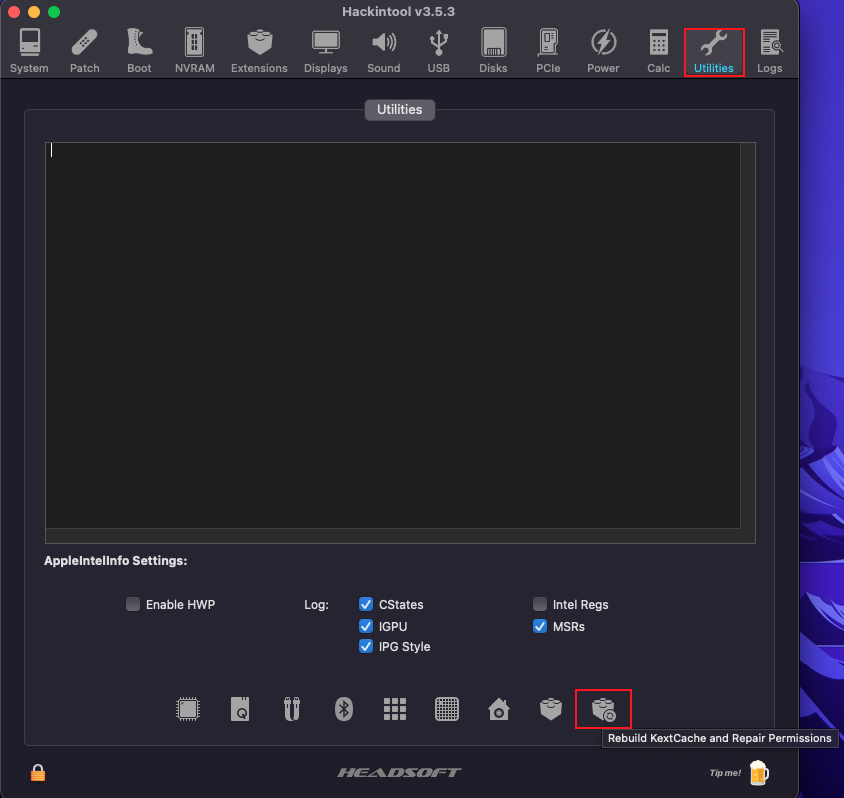844x798 pixels.
Task: Click the plain Lego brick icon at bottom
Action: (550, 709)
